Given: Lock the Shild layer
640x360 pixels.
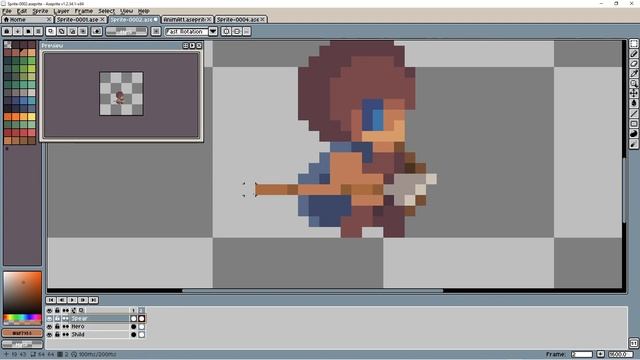Looking at the screenshot, I should (x=58, y=335).
